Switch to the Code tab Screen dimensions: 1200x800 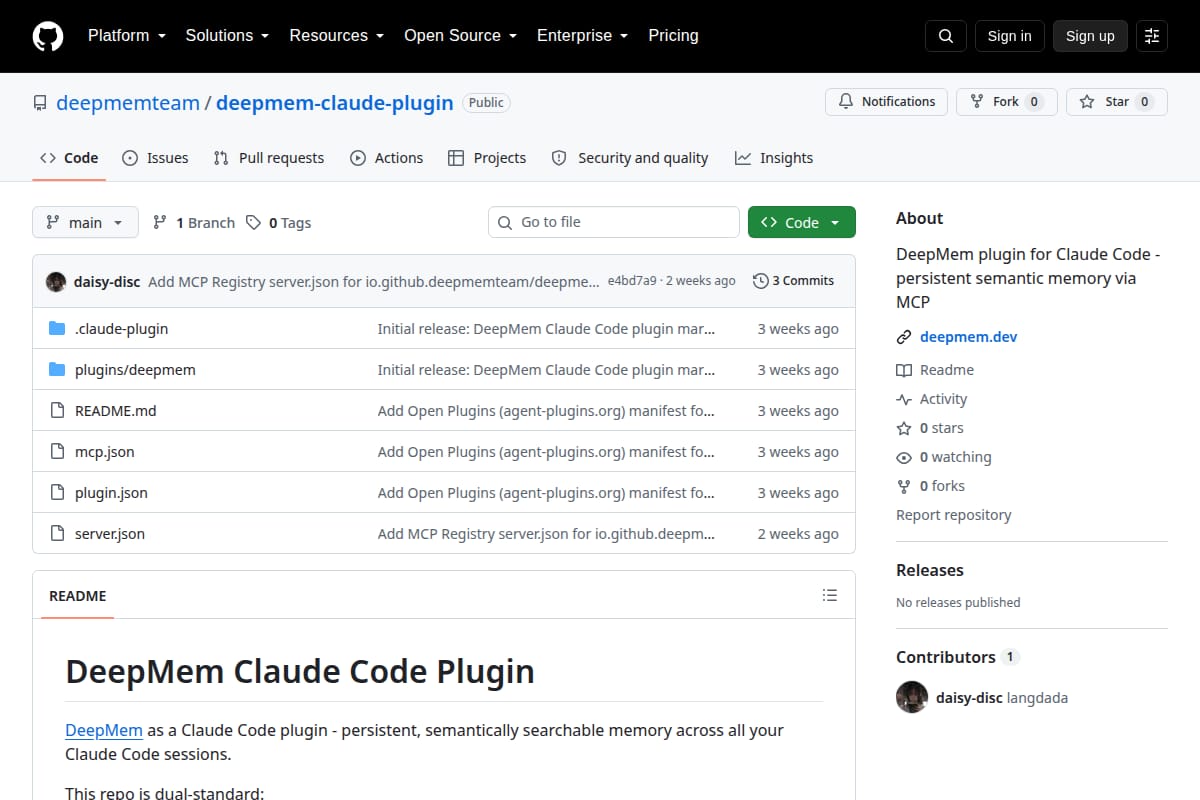click(69, 158)
